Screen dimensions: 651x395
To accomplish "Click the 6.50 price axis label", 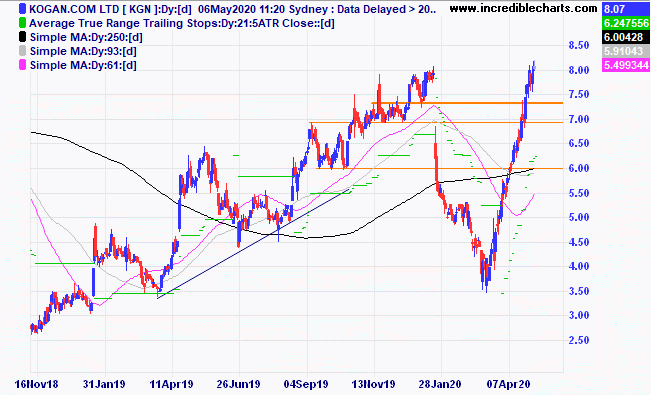I will 579,143.
